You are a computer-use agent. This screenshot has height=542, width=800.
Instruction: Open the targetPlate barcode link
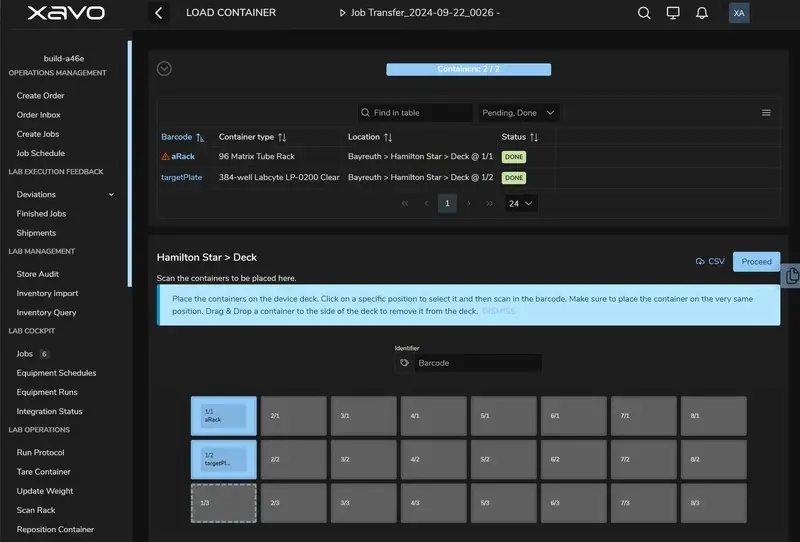pos(182,177)
